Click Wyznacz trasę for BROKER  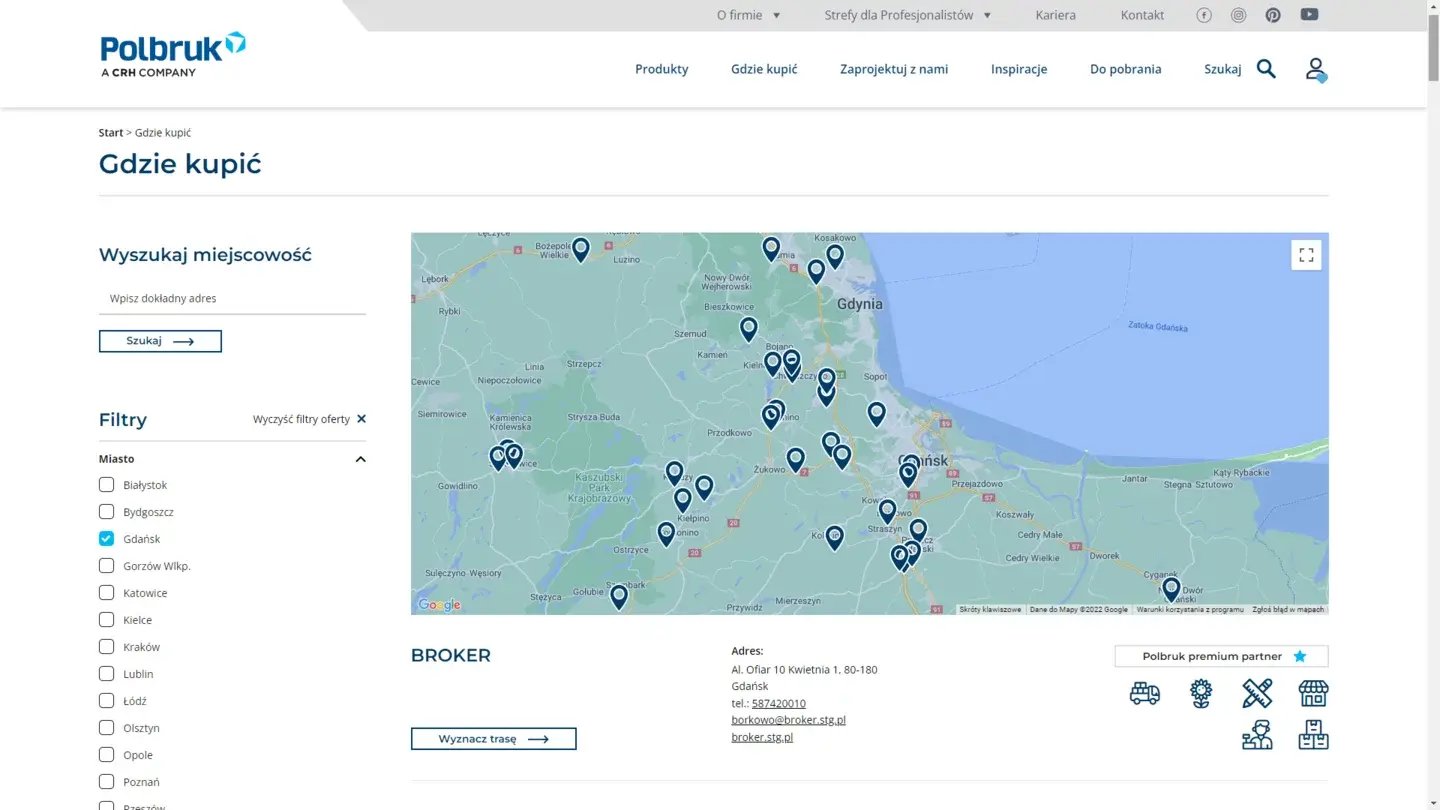(x=494, y=739)
